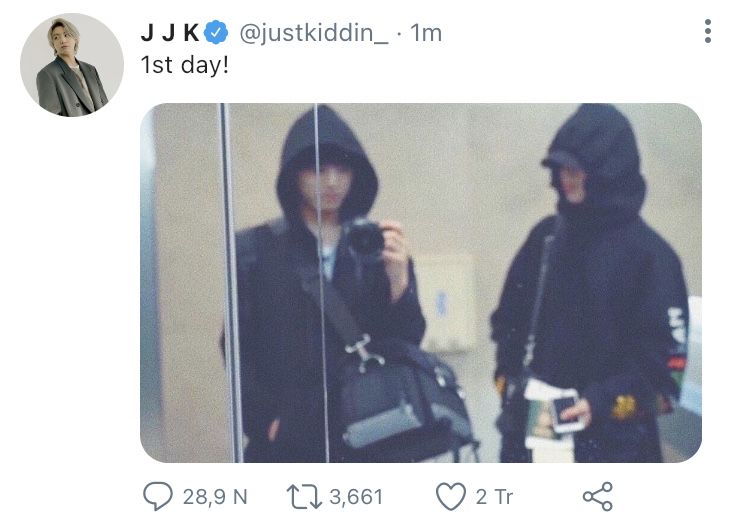Open the attached mirror selfie photo
750x525 pixels.
tap(421, 283)
